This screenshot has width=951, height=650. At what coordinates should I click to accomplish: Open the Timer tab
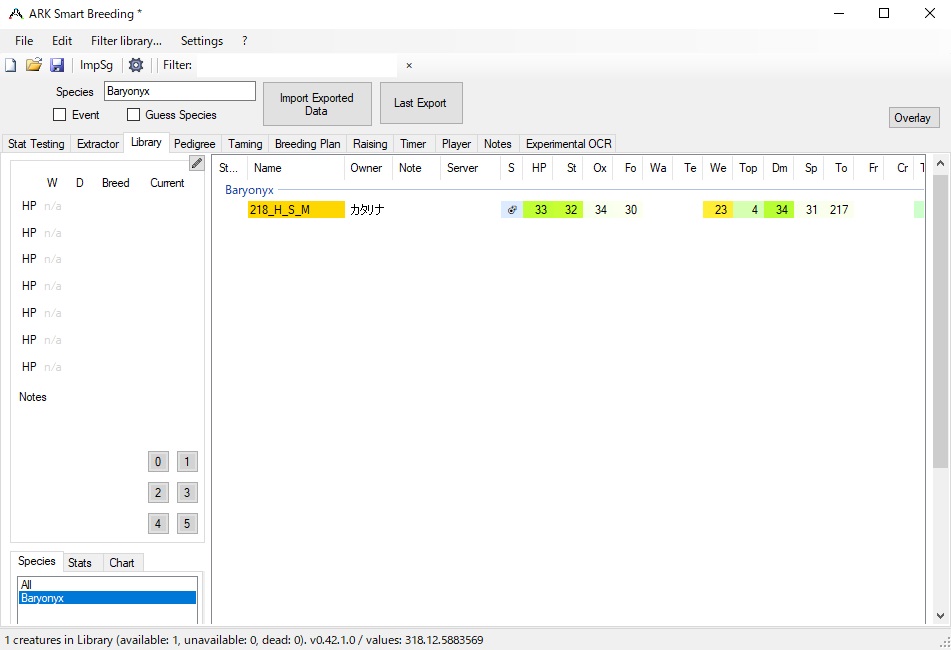point(413,144)
